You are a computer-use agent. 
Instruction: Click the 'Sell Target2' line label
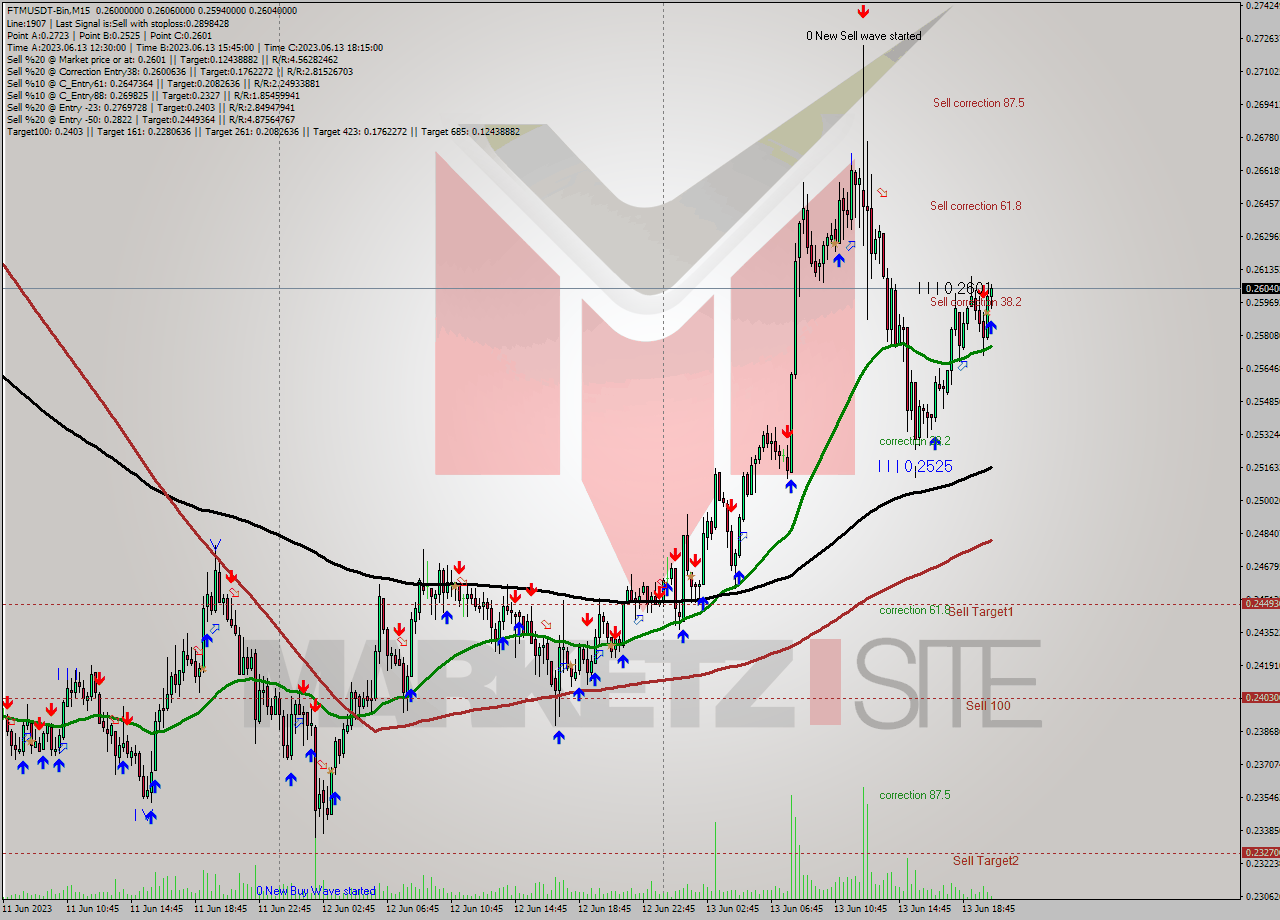click(985, 861)
